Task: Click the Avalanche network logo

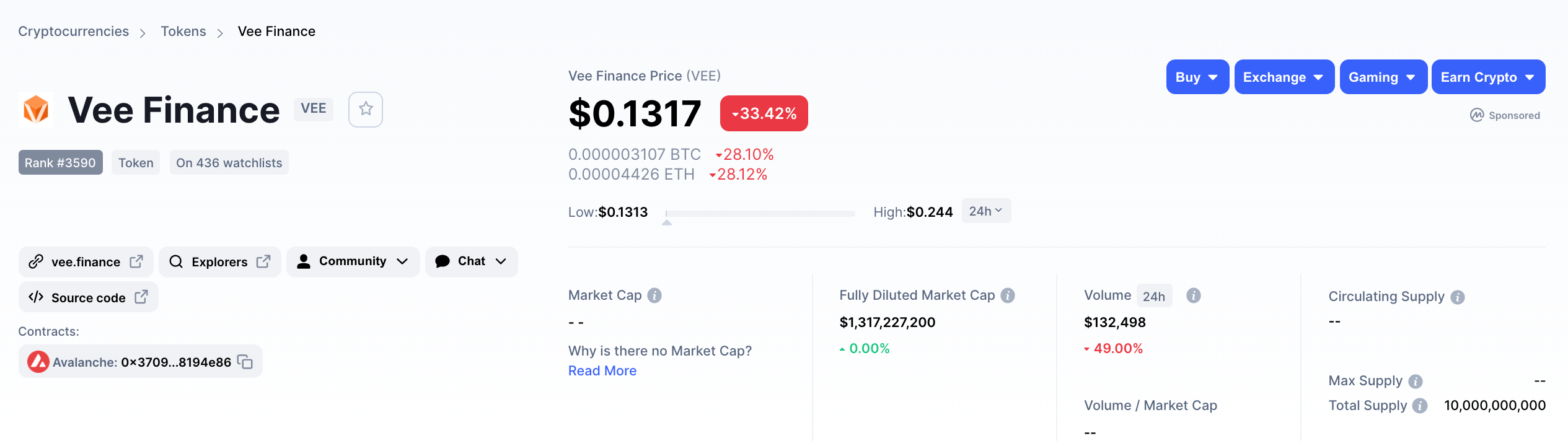Action: click(38, 362)
